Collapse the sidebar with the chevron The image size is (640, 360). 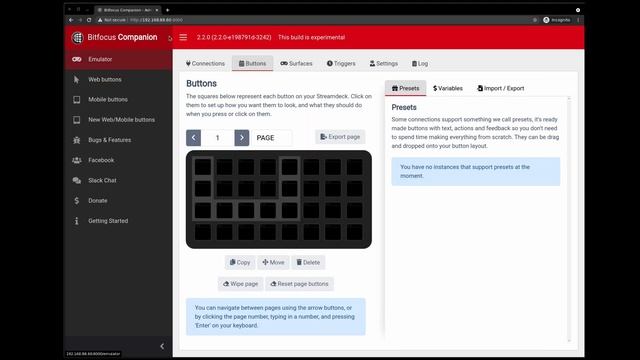pyautogui.click(x=162, y=346)
